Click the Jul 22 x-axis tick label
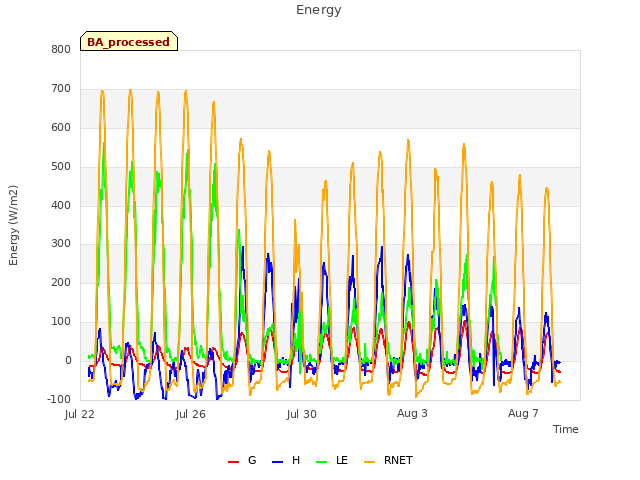 pyautogui.click(x=80, y=414)
